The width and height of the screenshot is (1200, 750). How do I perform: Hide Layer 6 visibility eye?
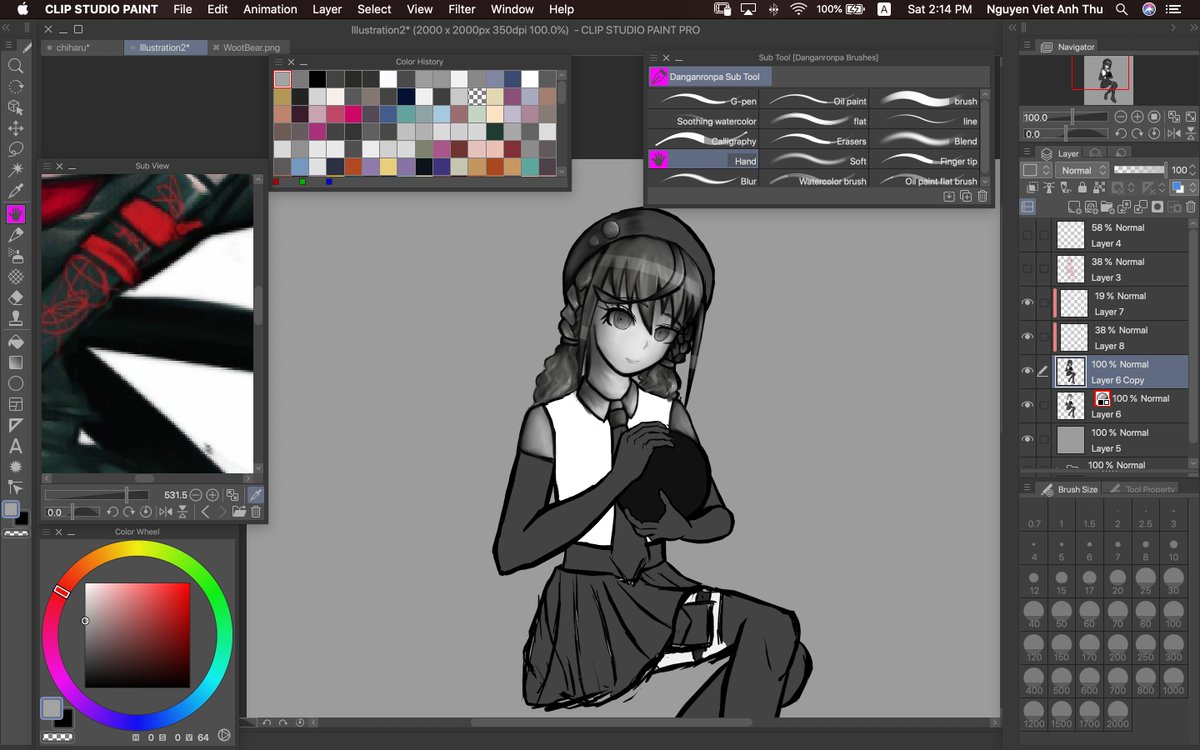click(x=1027, y=405)
